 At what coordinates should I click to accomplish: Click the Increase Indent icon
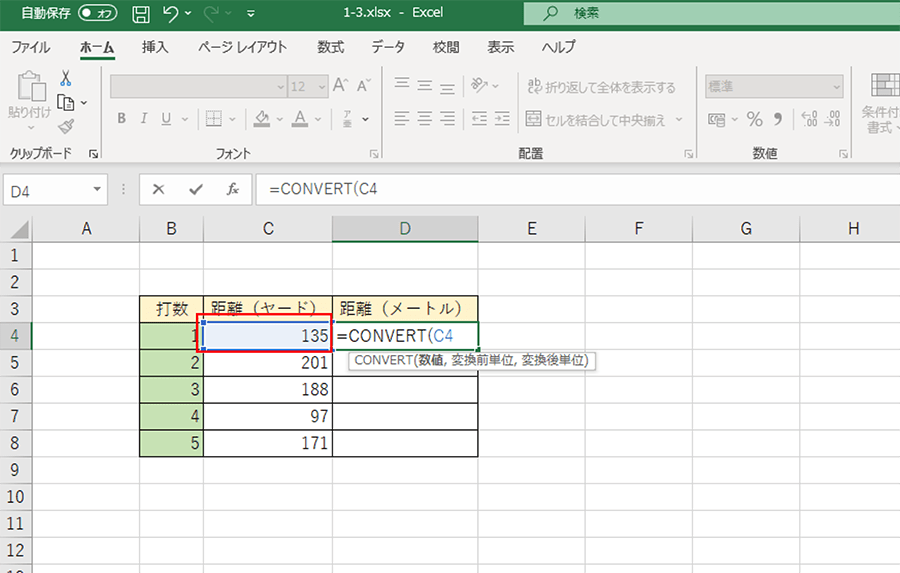pos(502,119)
